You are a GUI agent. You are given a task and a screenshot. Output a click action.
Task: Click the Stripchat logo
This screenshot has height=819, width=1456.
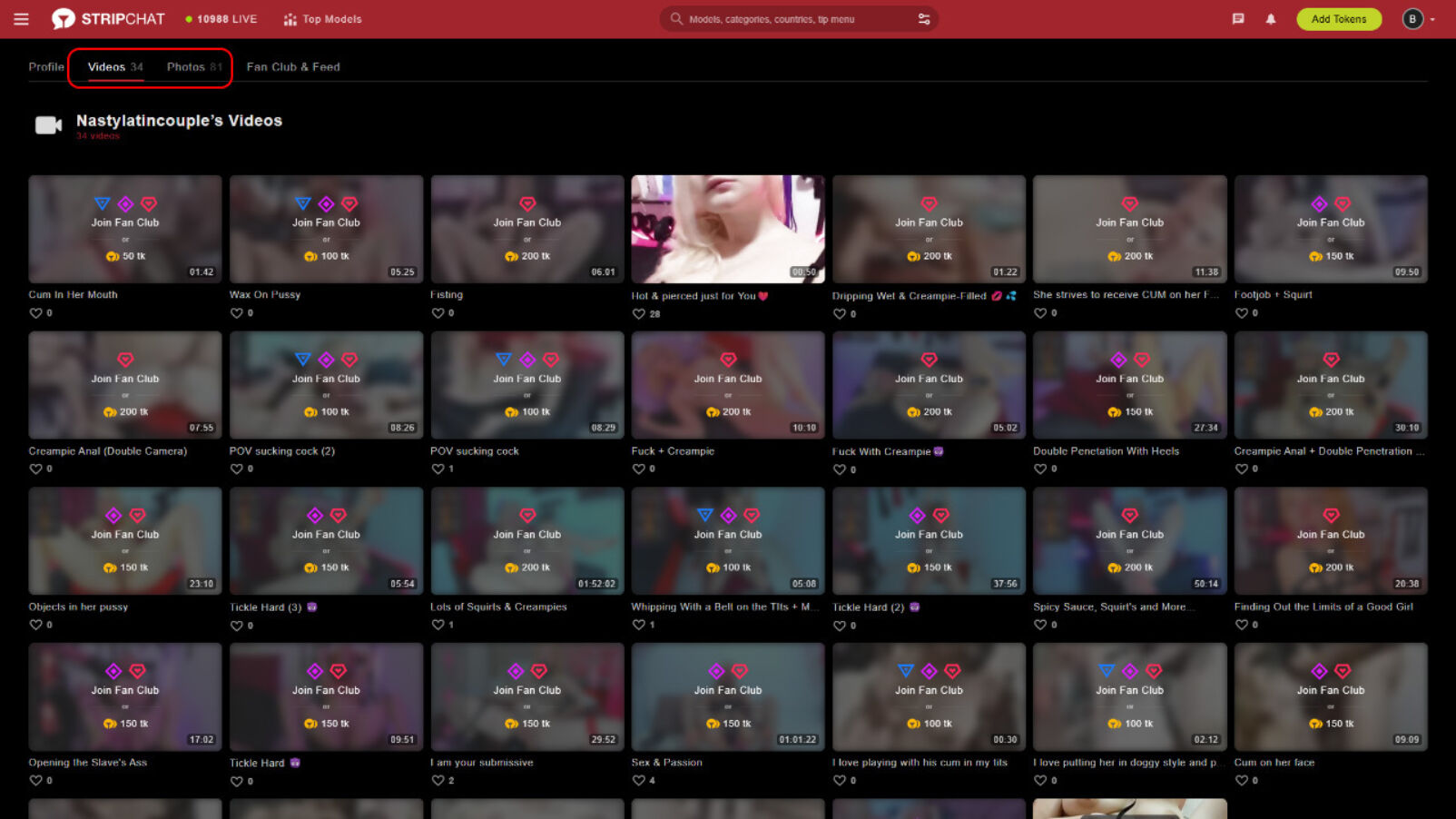[109, 18]
